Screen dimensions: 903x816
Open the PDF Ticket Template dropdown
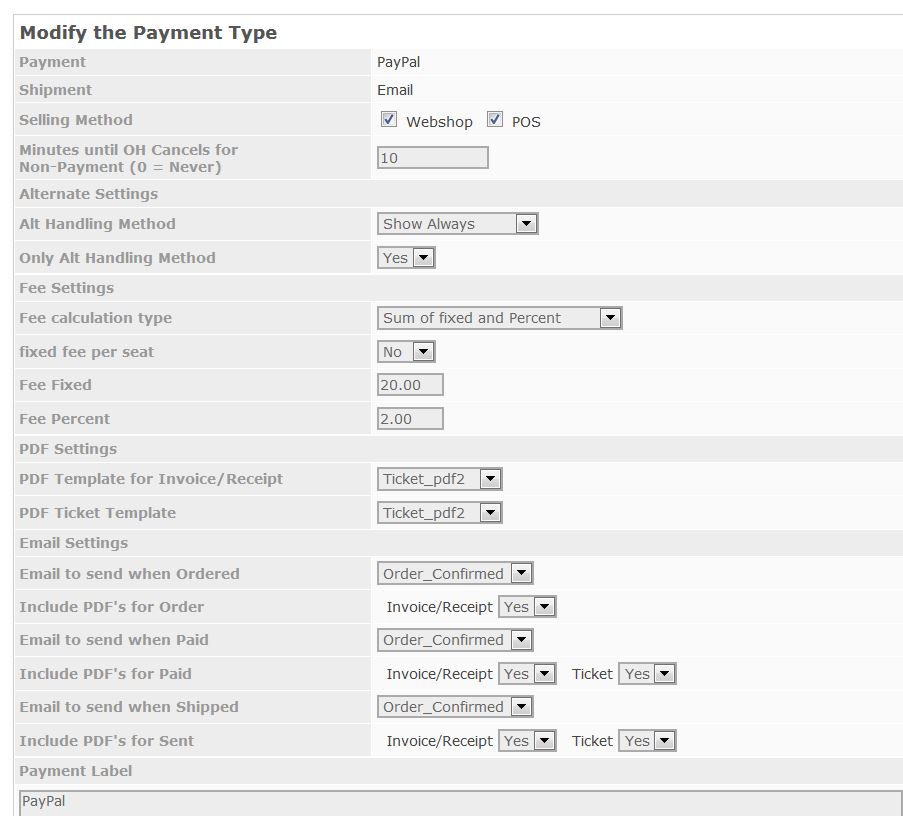pyautogui.click(x=439, y=513)
